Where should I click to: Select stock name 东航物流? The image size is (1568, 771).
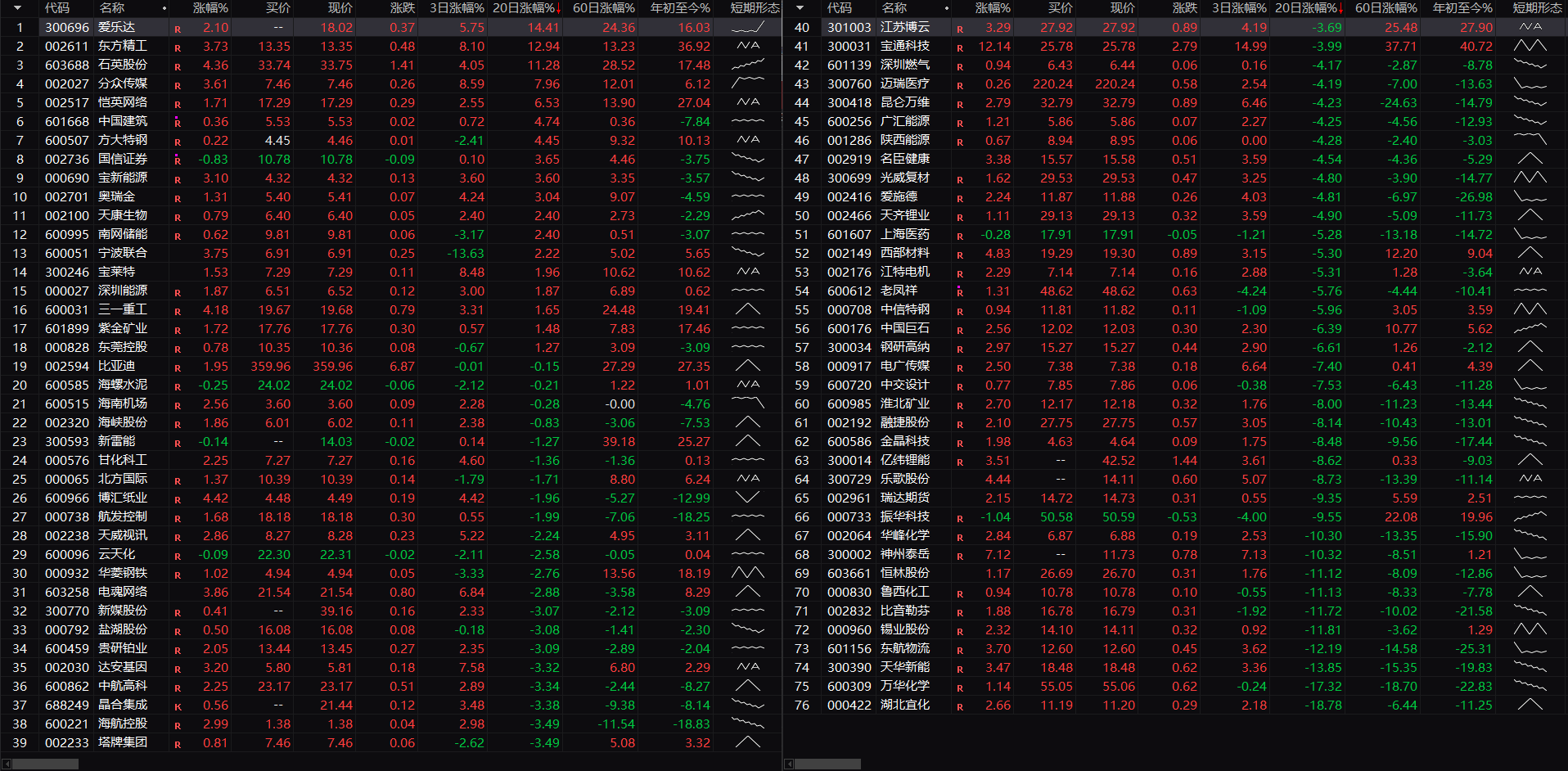point(905,649)
